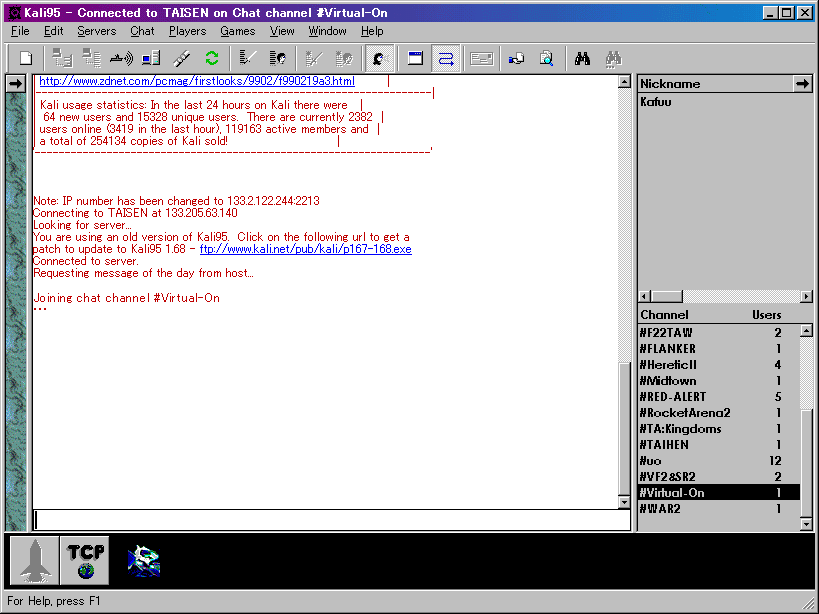Click the chain link connect toolbar icon
819x614 pixels.
(181, 58)
